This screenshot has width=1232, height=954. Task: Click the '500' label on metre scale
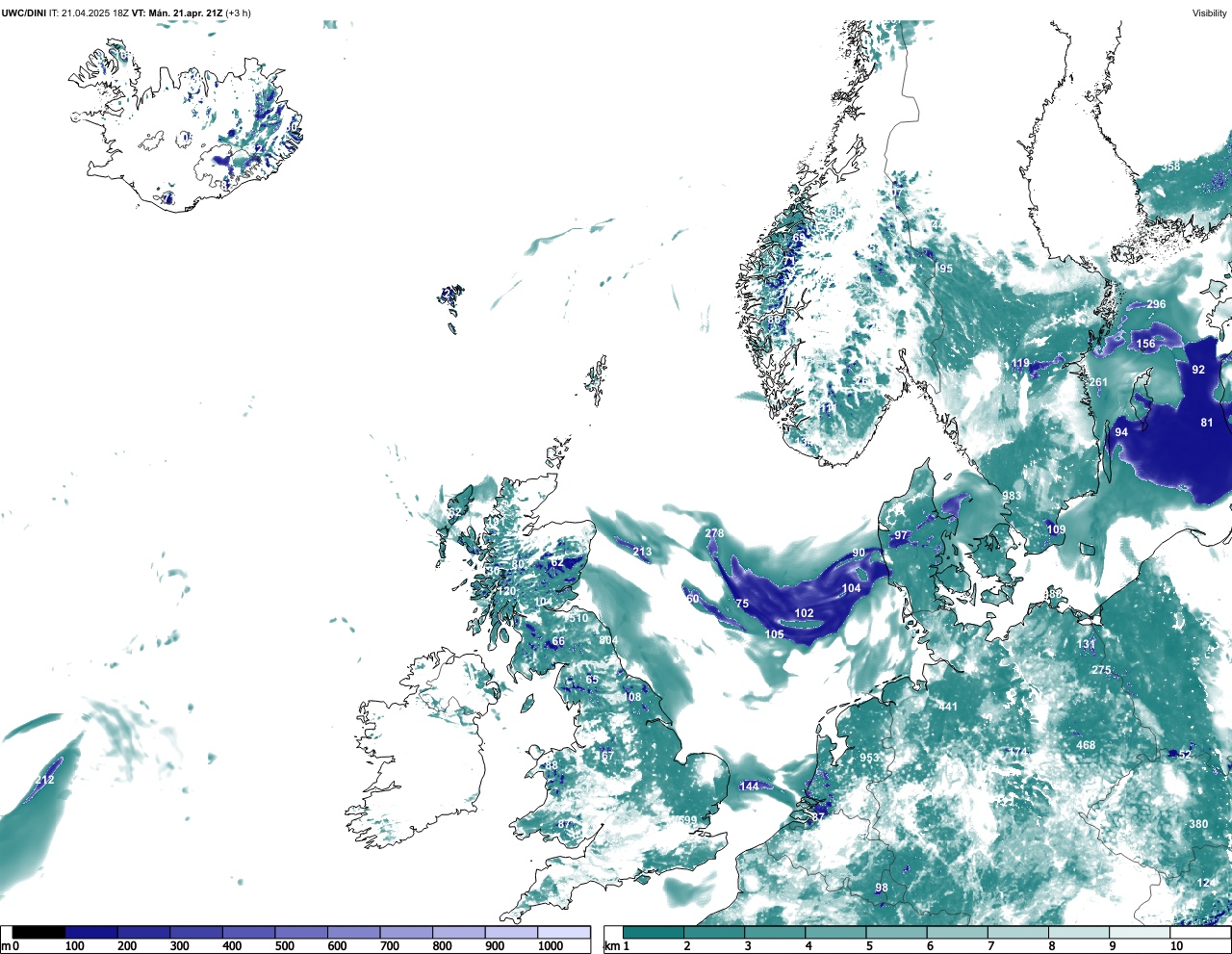(x=285, y=946)
